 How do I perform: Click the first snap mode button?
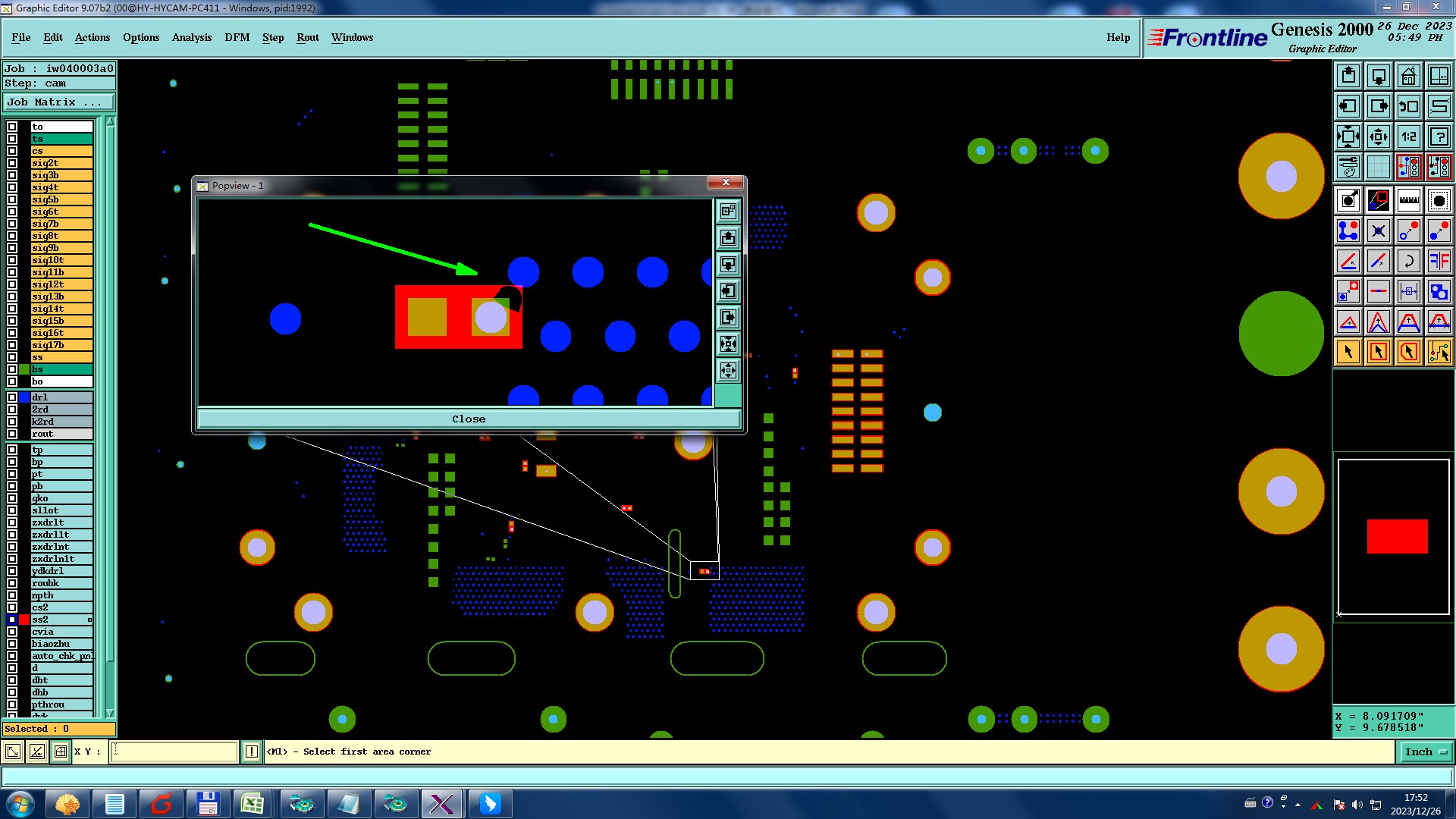coord(13,752)
